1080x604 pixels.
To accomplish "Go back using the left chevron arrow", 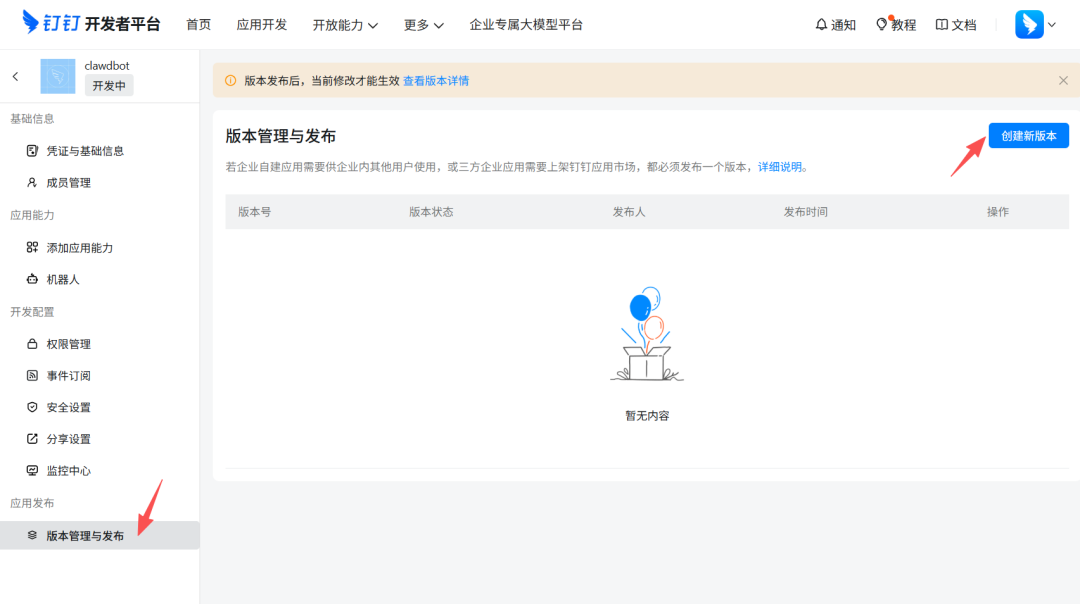I will coord(15,76).
